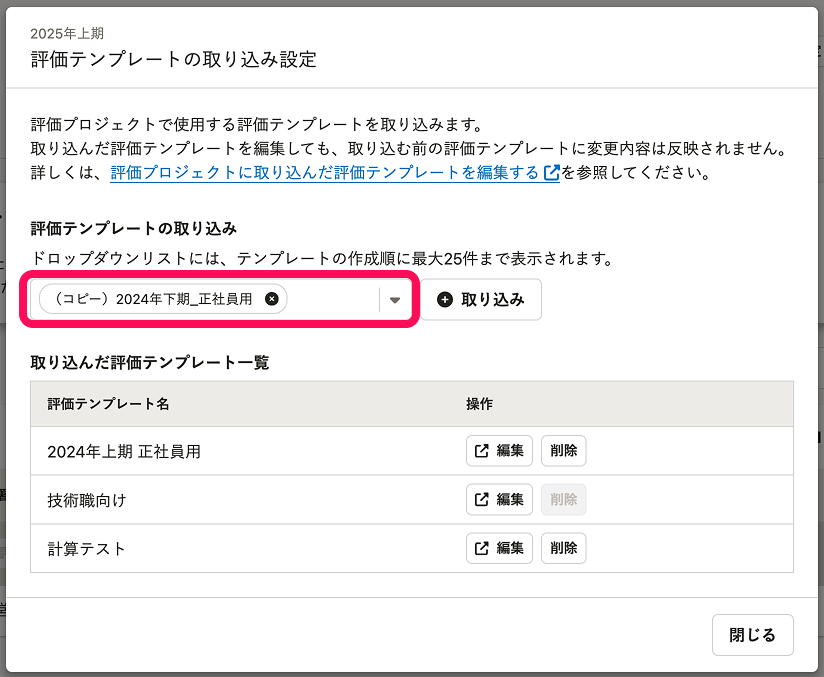Click the greyed-out 削除 button for 技術職向け

tap(563, 500)
